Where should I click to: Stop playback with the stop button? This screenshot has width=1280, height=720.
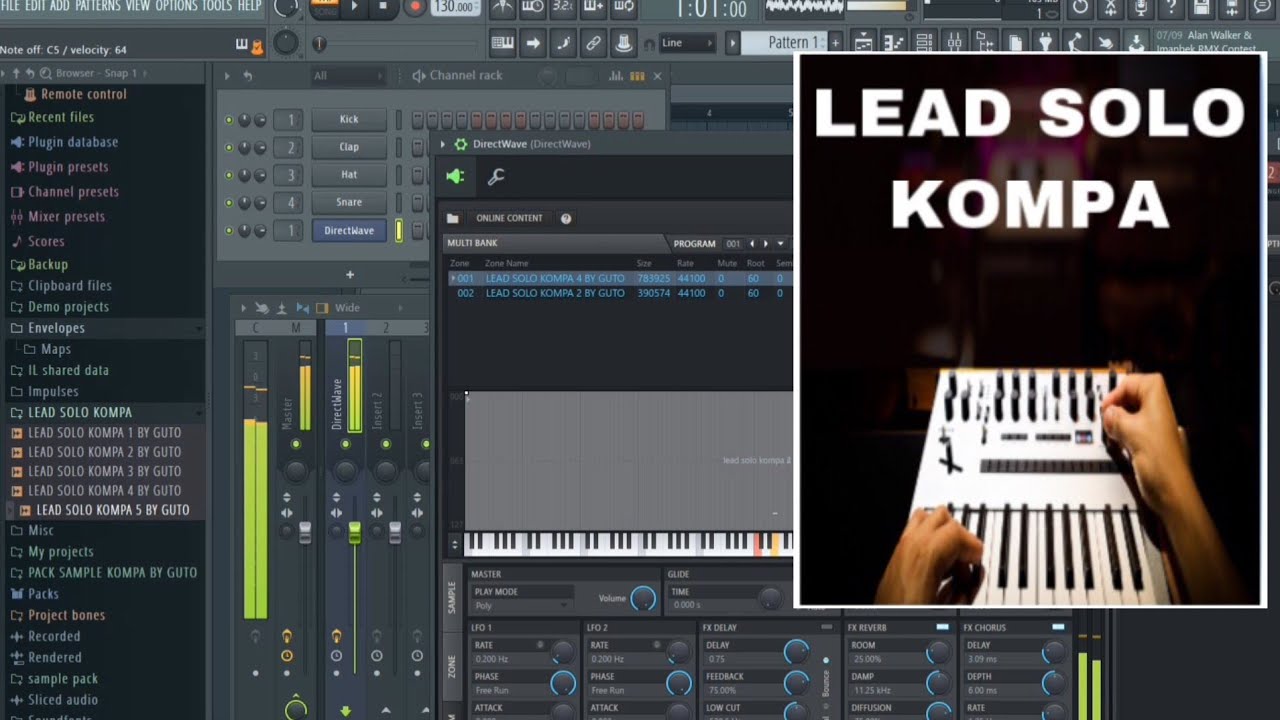(383, 7)
